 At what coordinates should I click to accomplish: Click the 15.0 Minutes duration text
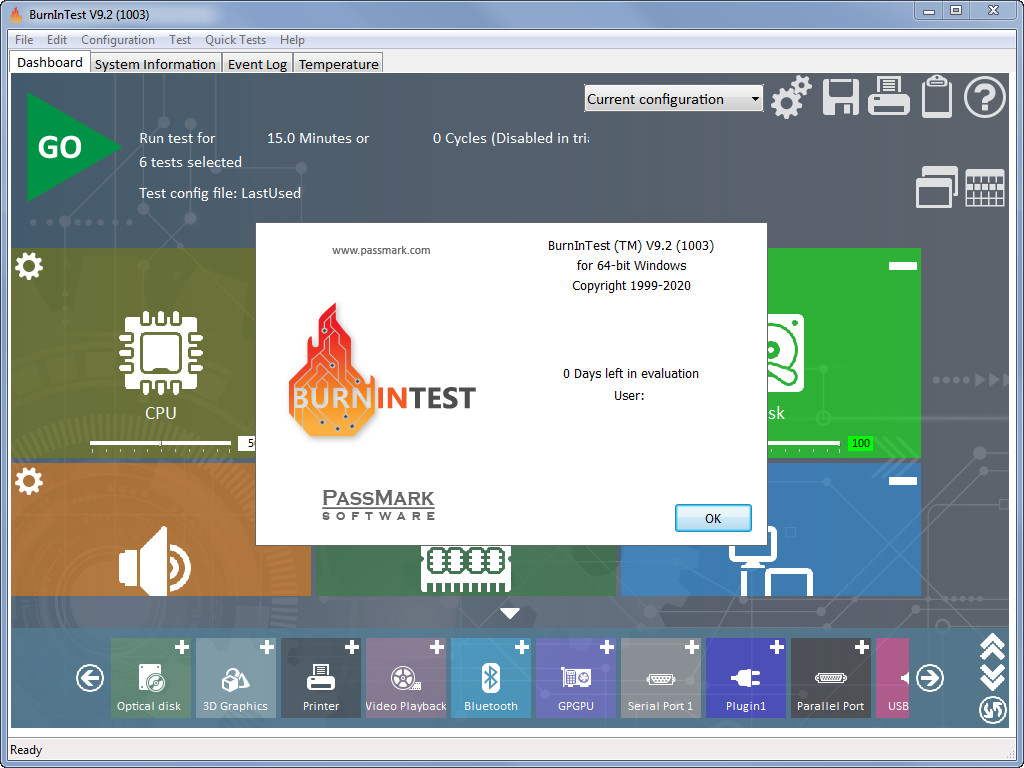coord(317,138)
